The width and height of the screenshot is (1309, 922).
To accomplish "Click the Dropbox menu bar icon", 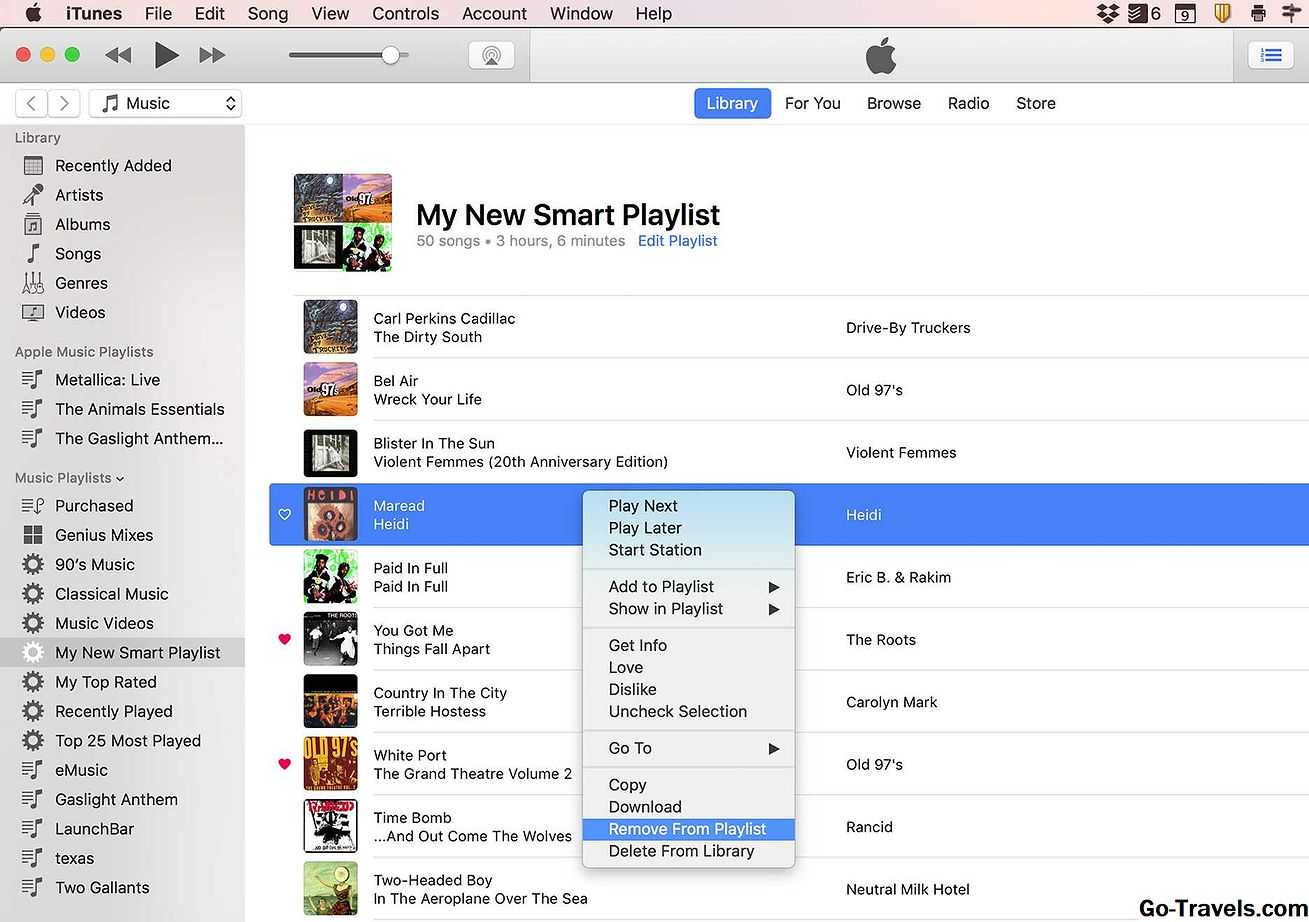I will tap(1107, 14).
